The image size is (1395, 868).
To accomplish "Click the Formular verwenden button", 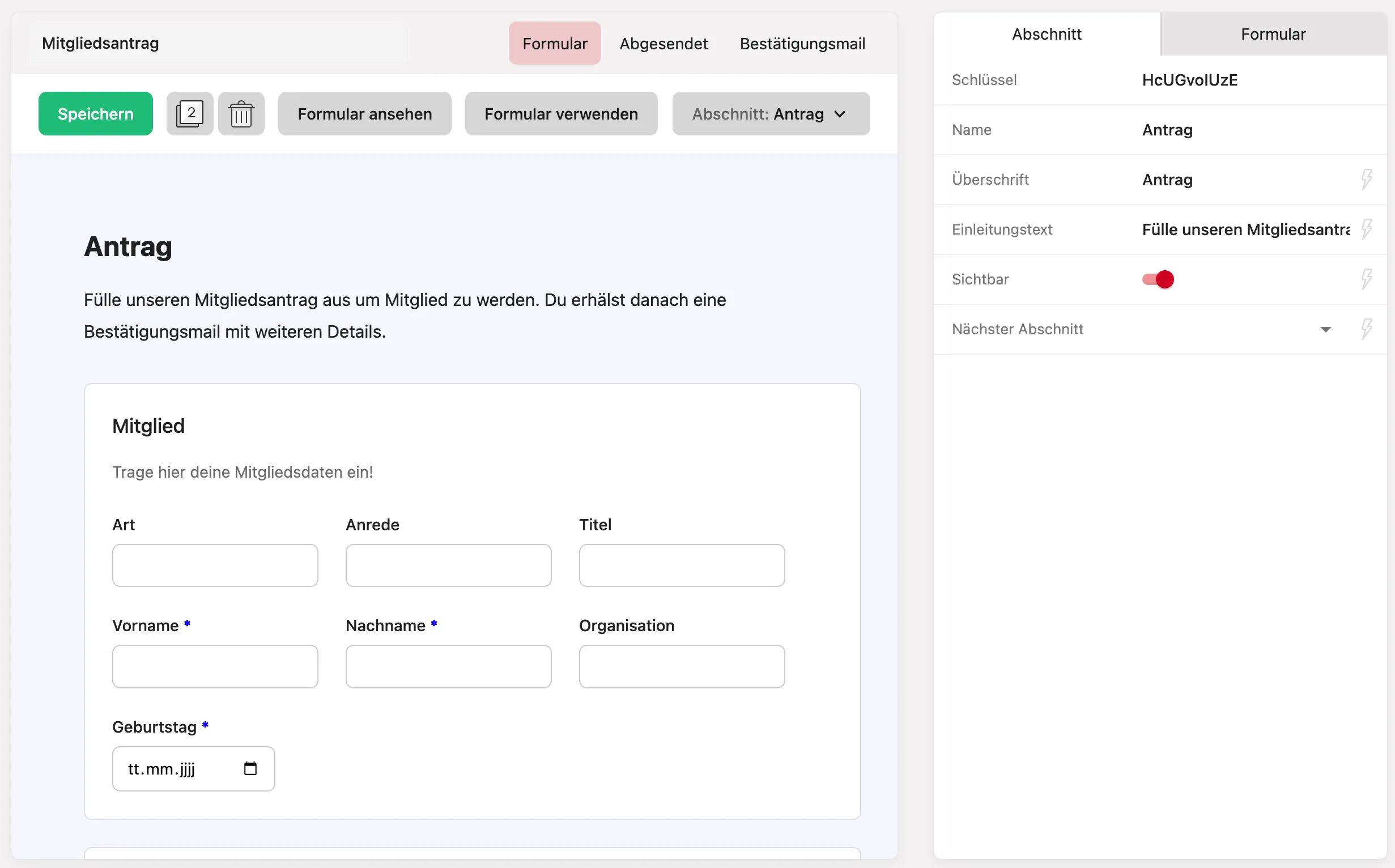I will coord(562,114).
